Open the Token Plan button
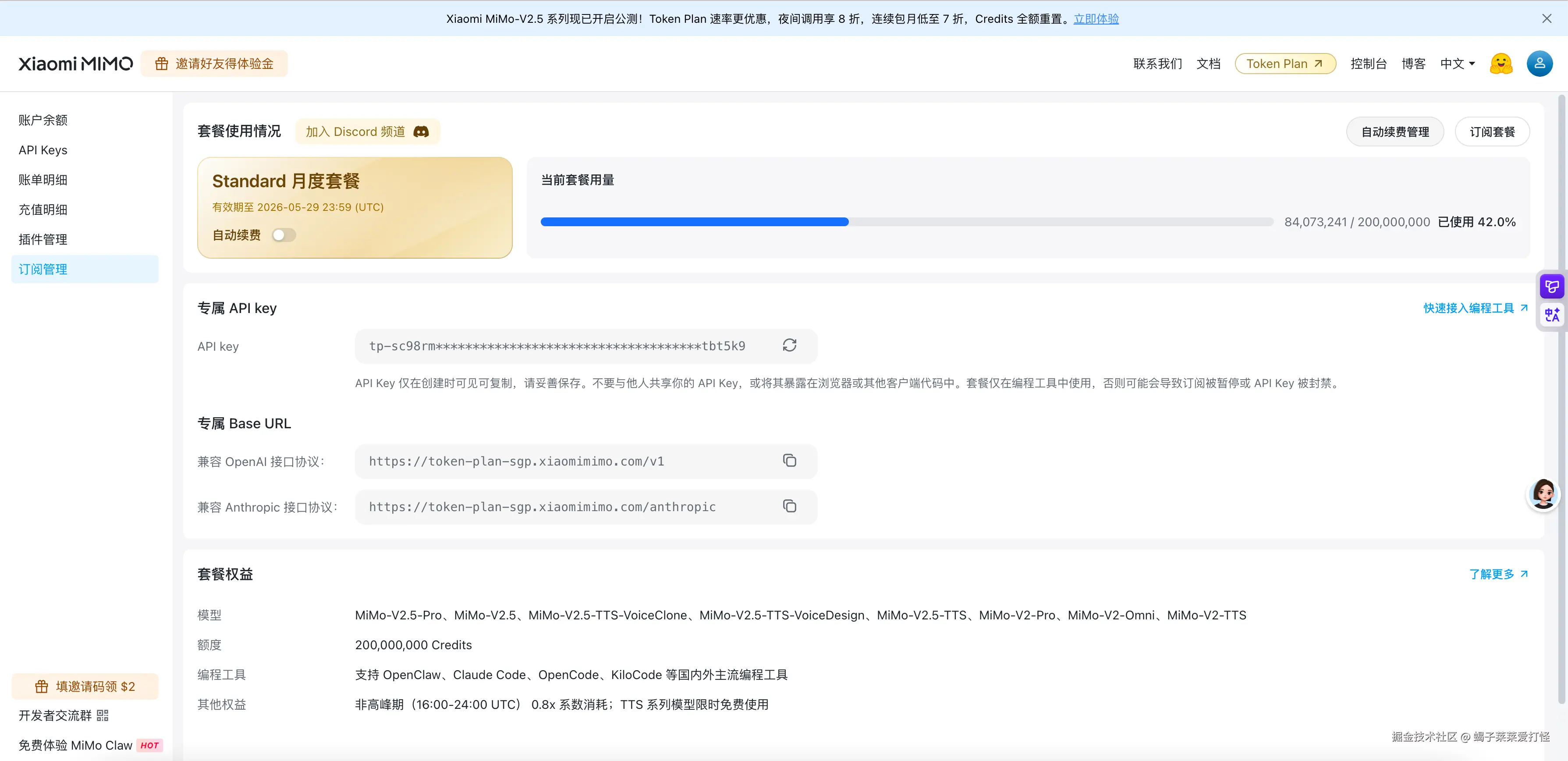The image size is (1568, 761). [x=1285, y=63]
